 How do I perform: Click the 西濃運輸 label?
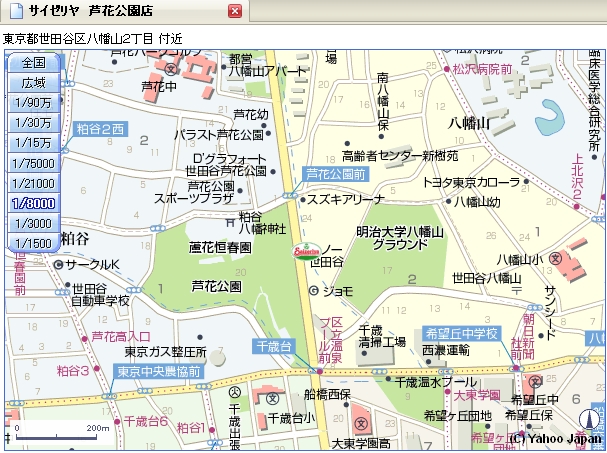(x=446, y=350)
